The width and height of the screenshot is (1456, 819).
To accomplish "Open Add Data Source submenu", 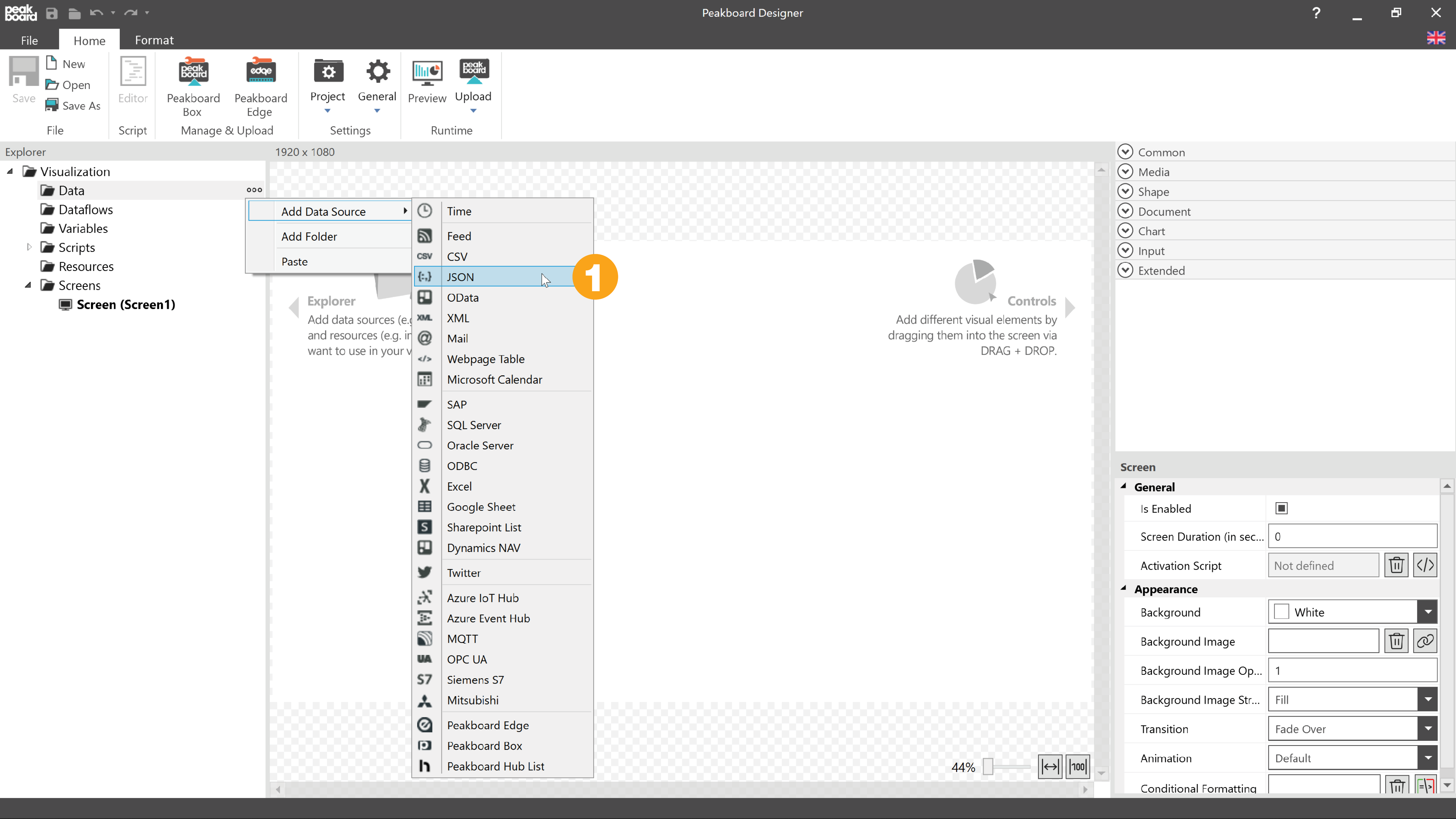I will [x=330, y=211].
